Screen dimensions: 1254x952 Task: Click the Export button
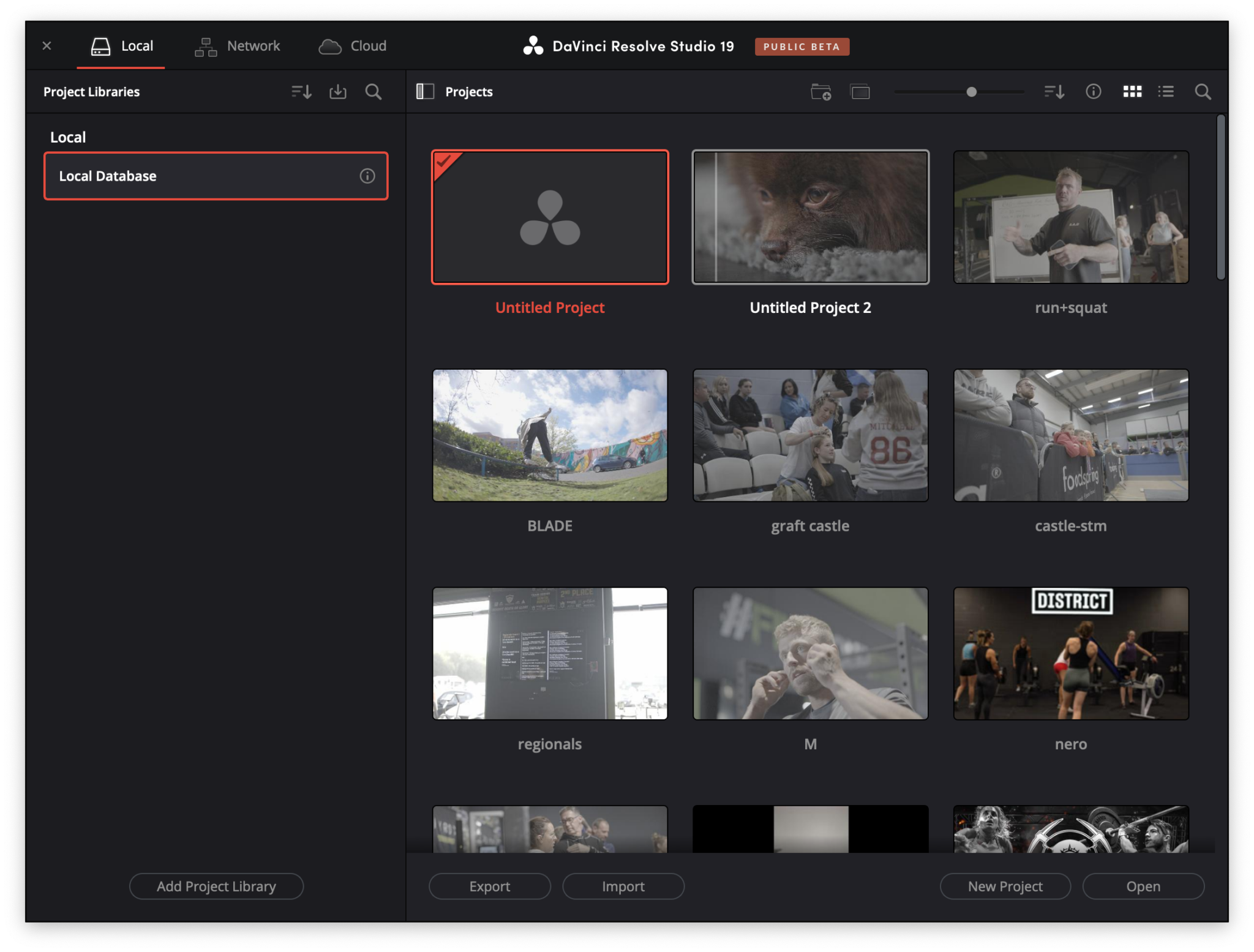pyautogui.click(x=489, y=886)
